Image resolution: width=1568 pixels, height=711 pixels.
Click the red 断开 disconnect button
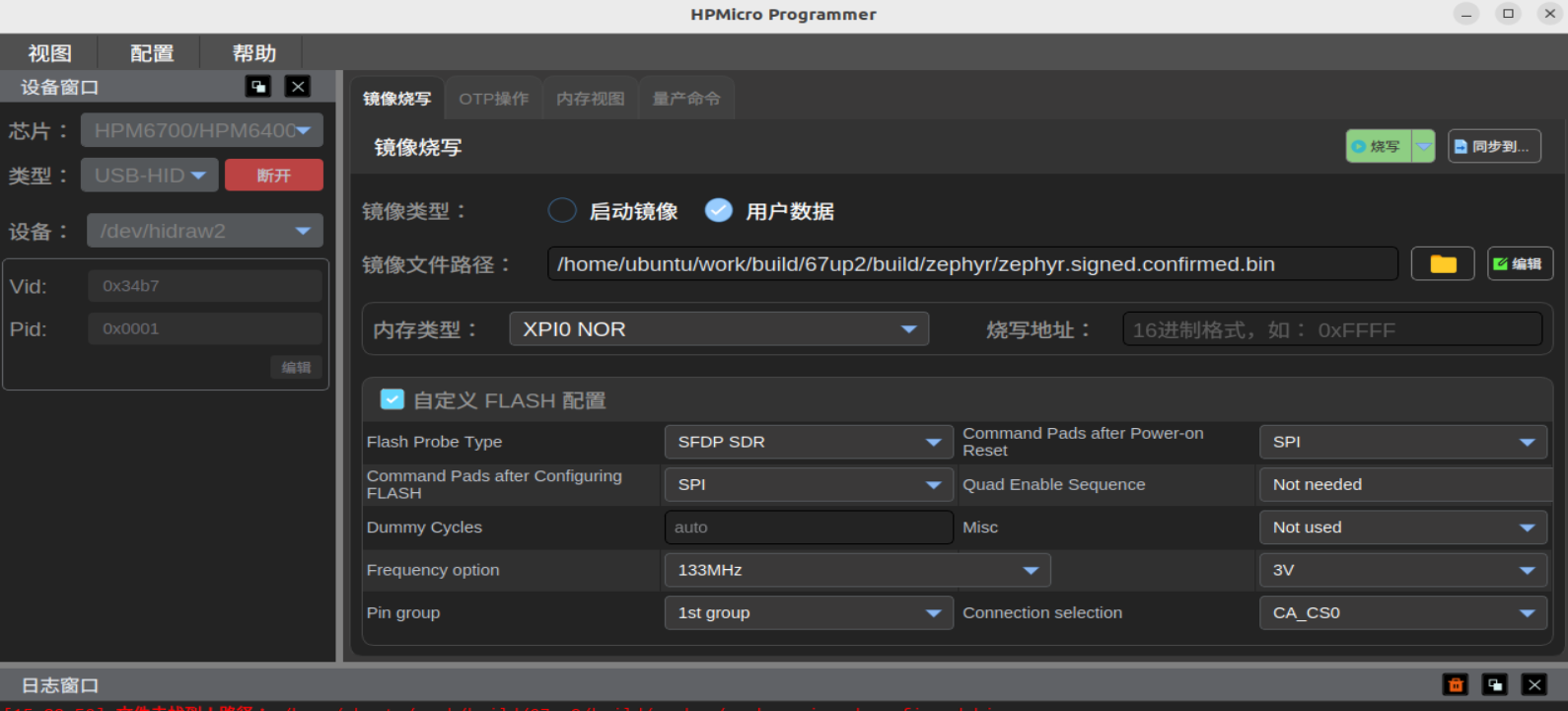274,176
